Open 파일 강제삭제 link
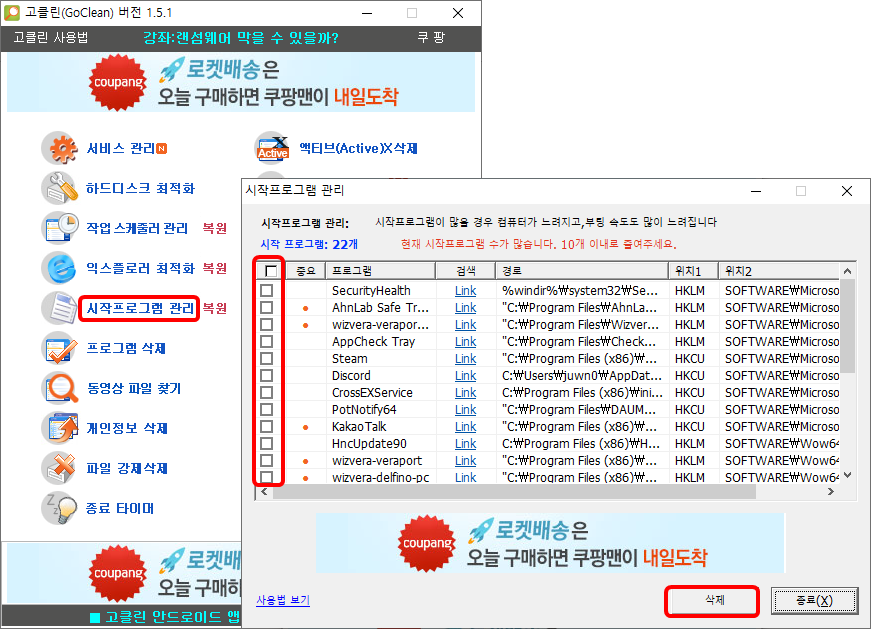Screen dimensions: 871x629 127,468
